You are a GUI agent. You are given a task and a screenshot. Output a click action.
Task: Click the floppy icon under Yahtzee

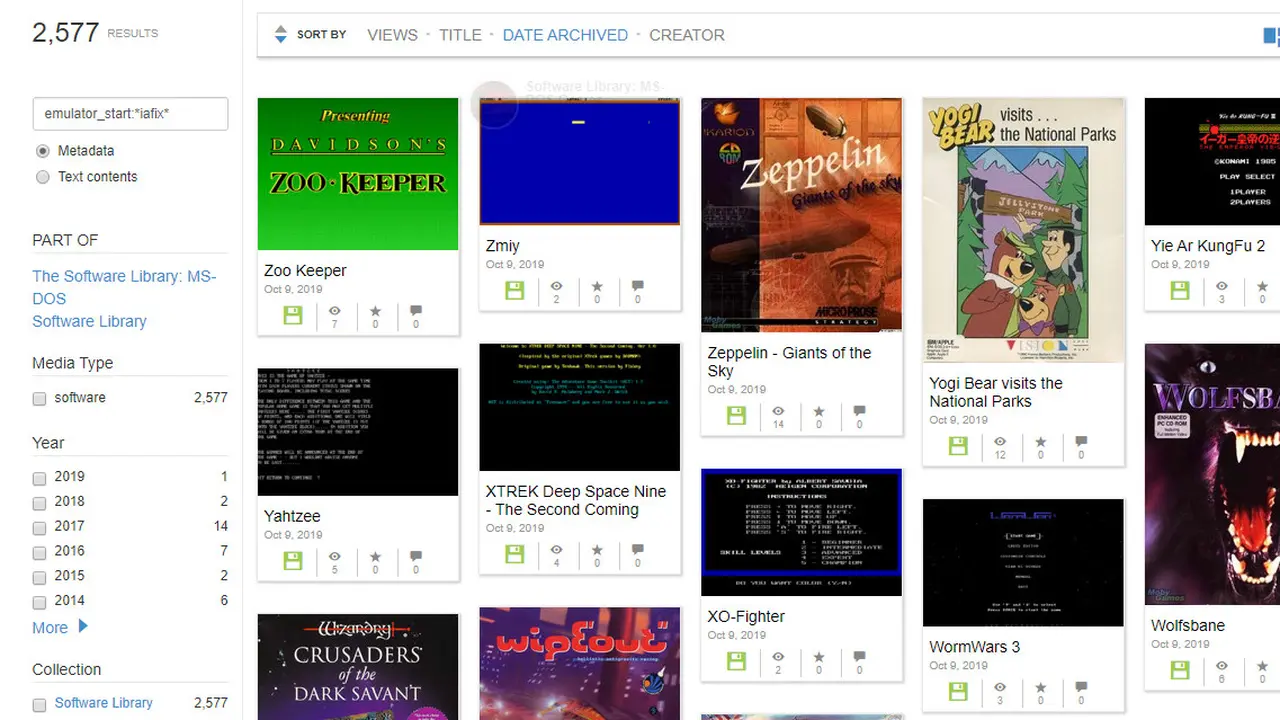[293, 561]
